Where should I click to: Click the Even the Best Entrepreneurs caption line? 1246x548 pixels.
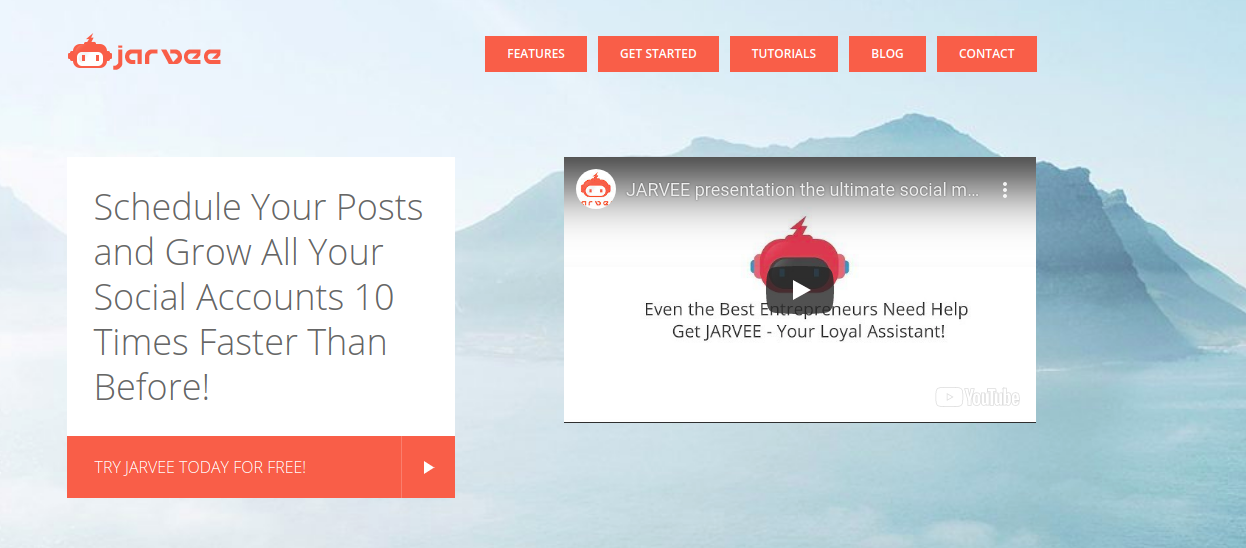(806, 309)
